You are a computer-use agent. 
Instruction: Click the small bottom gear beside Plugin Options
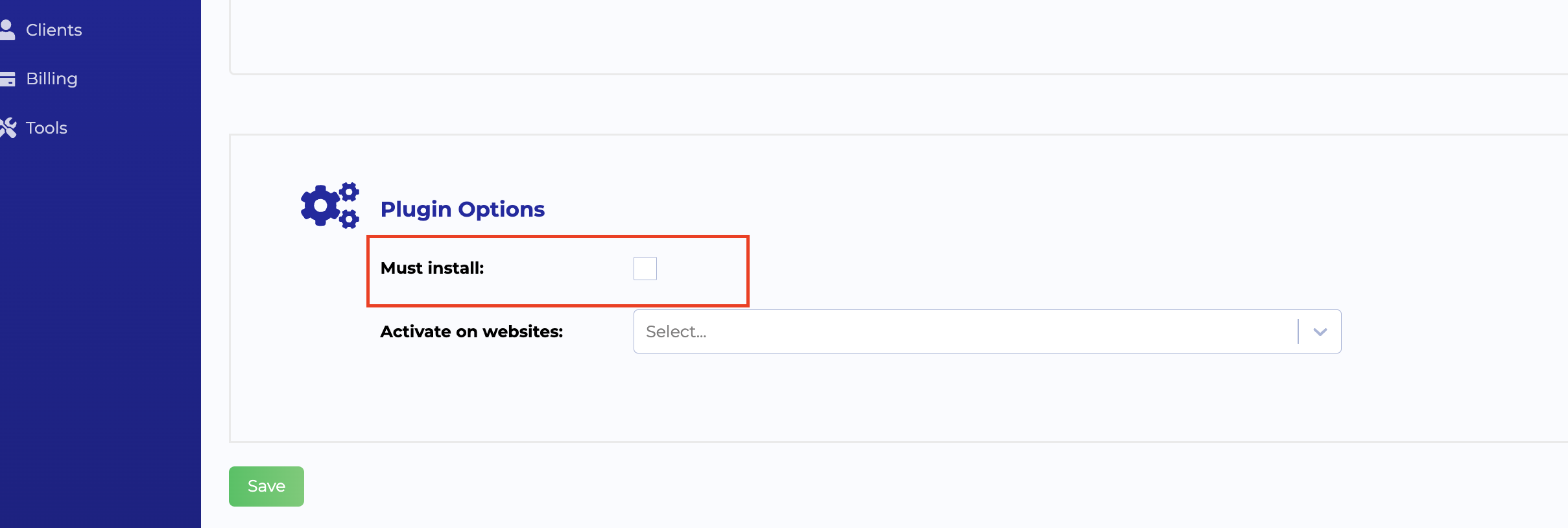click(x=350, y=219)
